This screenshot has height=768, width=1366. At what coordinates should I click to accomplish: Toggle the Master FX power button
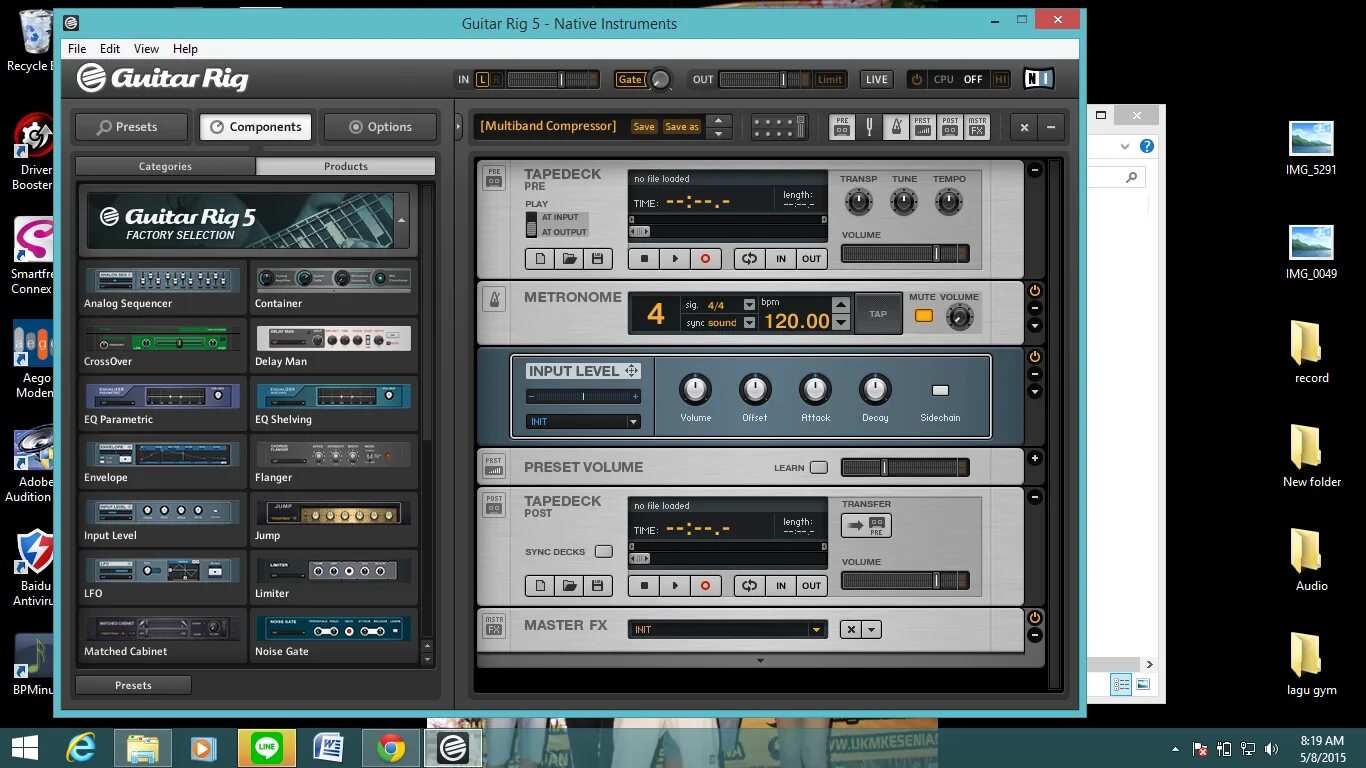[1035, 618]
